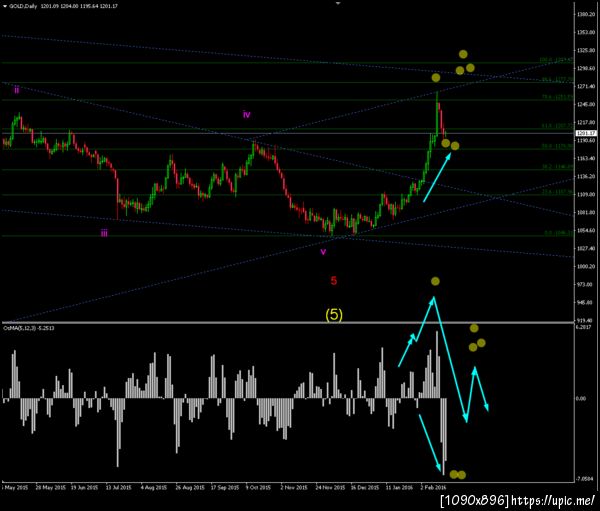The height and width of the screenshot is (511, 600).
Task: Click the chart shift triangle marker at top
Action: (x=338, y=3)
